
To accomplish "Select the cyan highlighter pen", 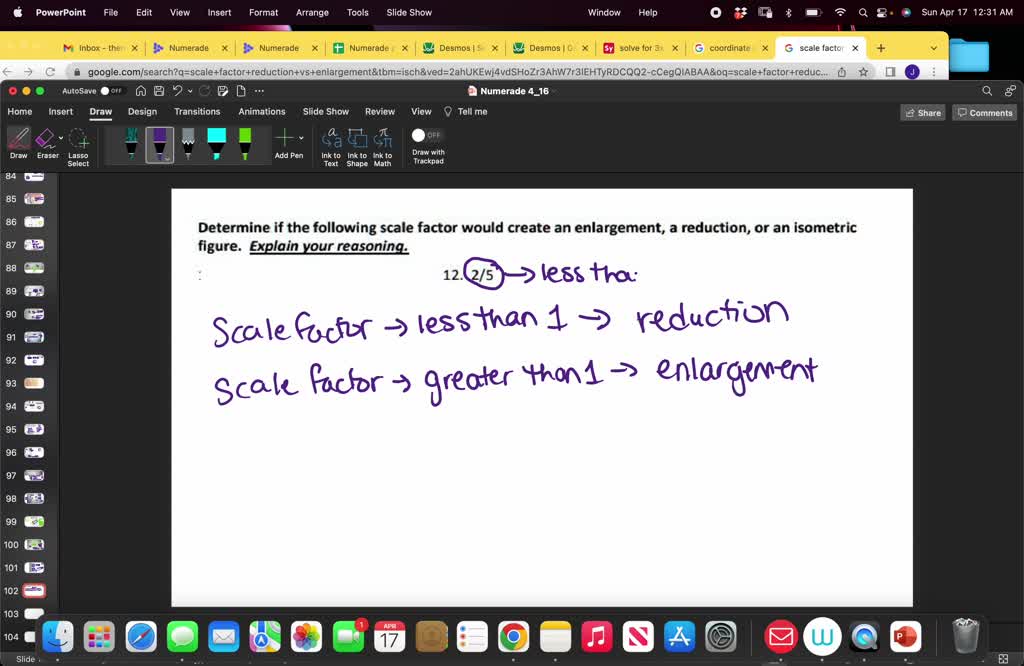I will (x=216, y=143).
